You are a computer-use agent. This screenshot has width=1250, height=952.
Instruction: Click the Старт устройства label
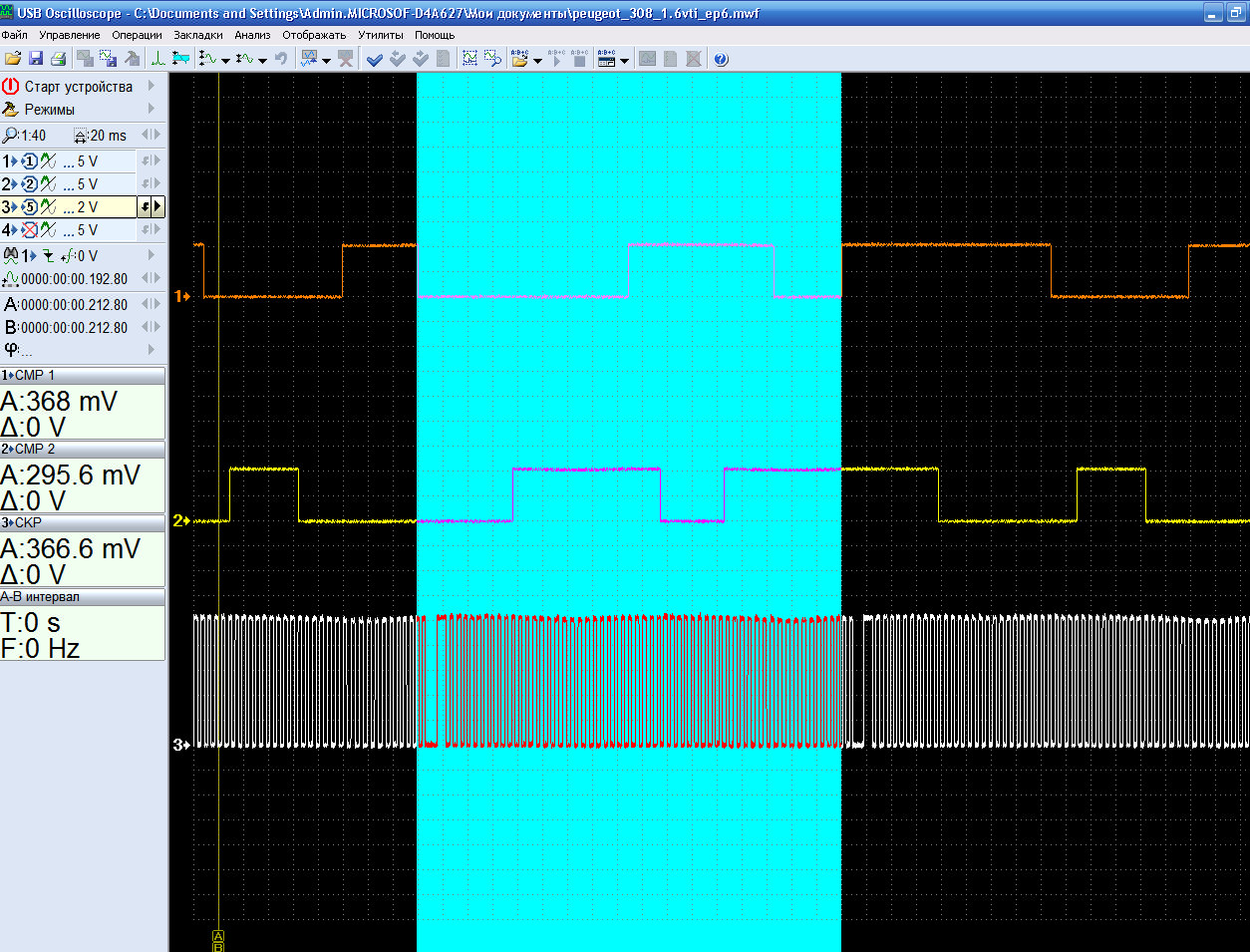pyautogui.click(x=79, y=87)
